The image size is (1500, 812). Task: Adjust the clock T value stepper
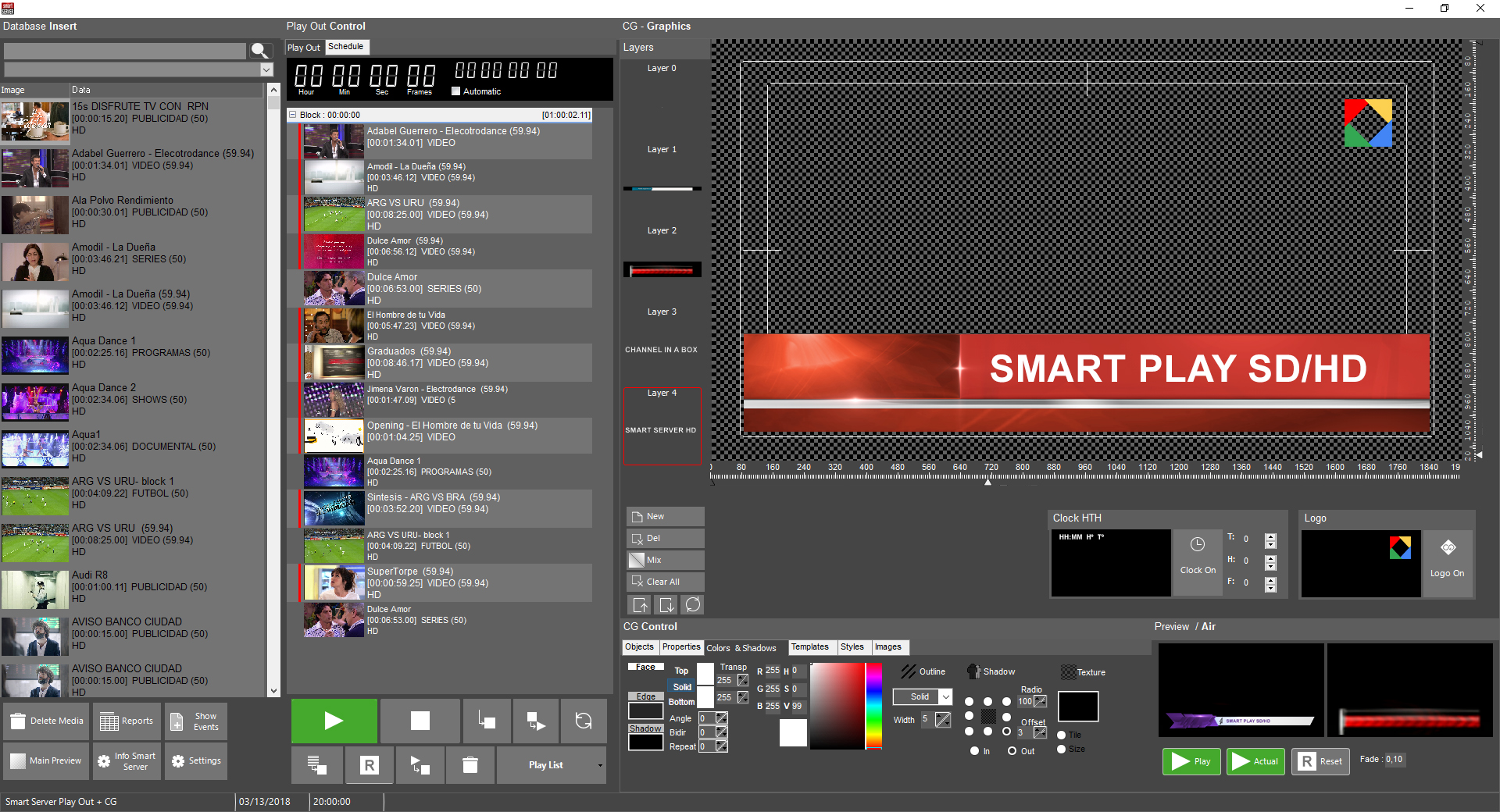tap(1270, 540)
